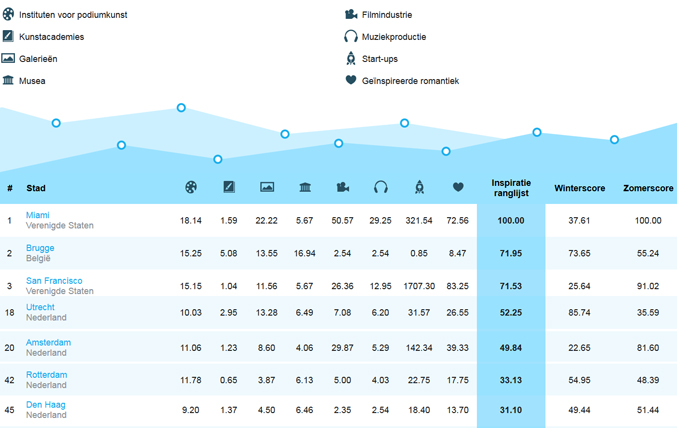Open the Brugge city link
The width and height of the screenshot is (677, 428).
[x=40, y=248]
